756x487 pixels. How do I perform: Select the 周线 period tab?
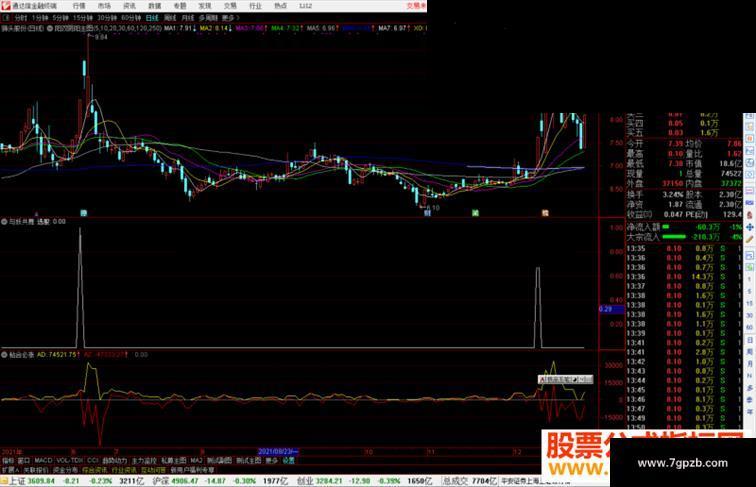pos(170,18)
